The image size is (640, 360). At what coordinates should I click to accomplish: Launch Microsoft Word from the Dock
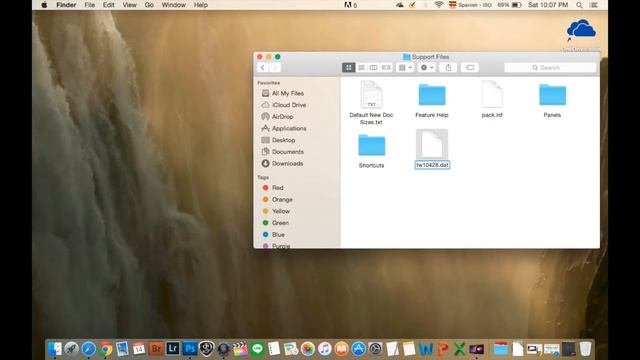point(426,349)
